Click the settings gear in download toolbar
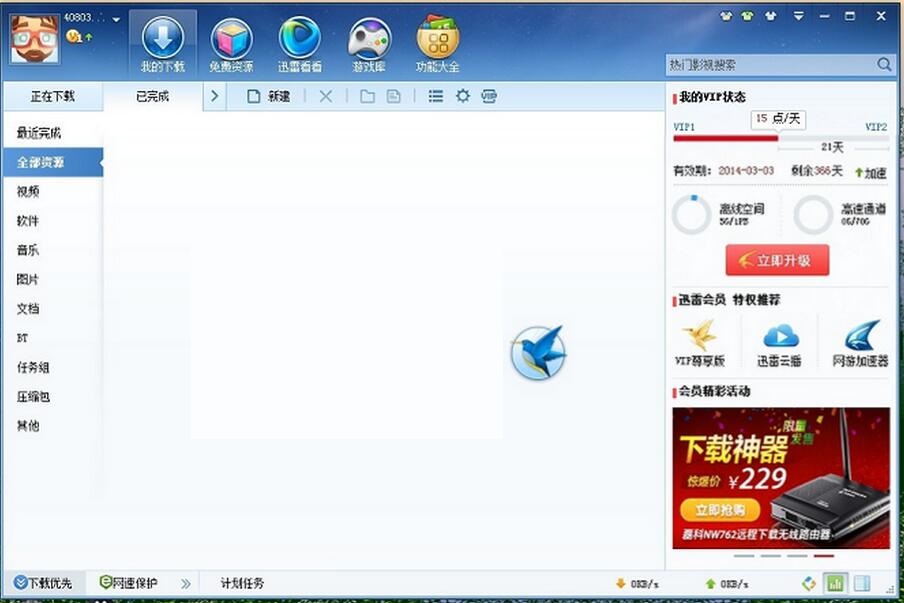This screenshot has width=904, height=603. point(463,96)
